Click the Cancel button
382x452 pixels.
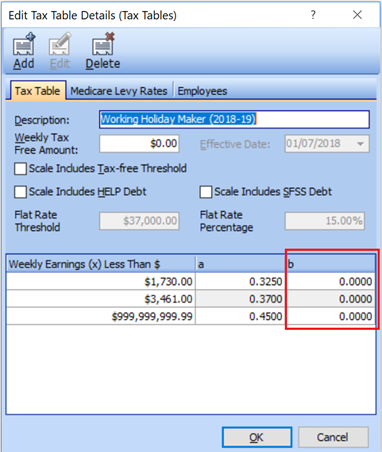(333, 437)
